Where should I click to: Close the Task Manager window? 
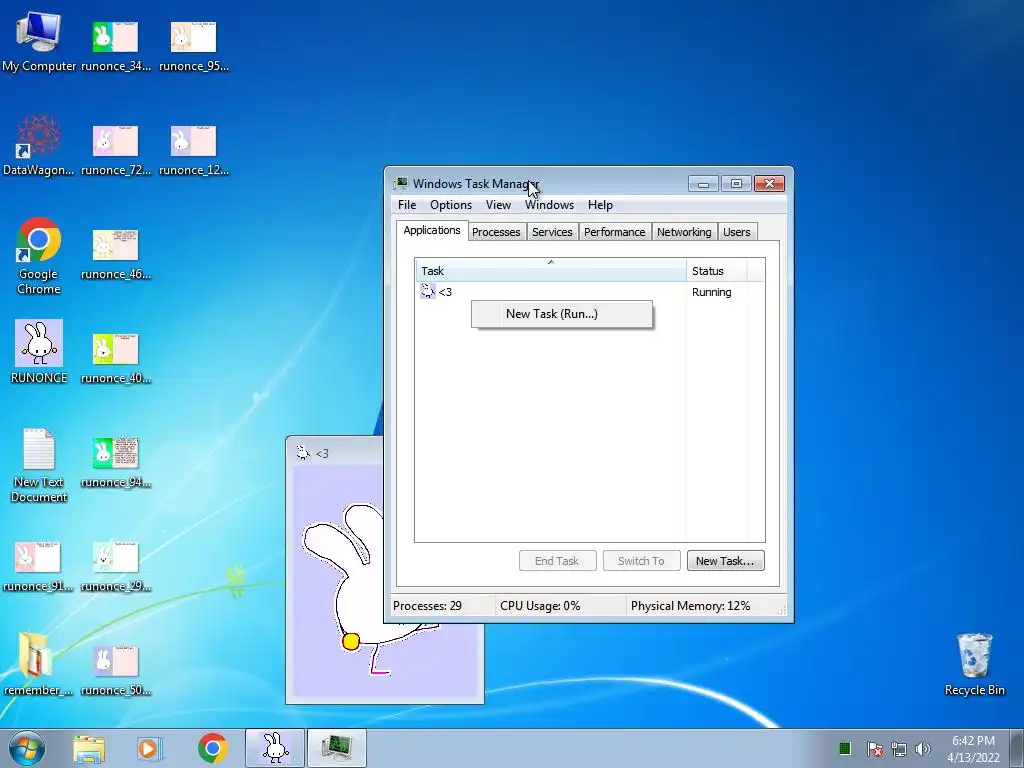pyautogui.click(x=769, y=184)
